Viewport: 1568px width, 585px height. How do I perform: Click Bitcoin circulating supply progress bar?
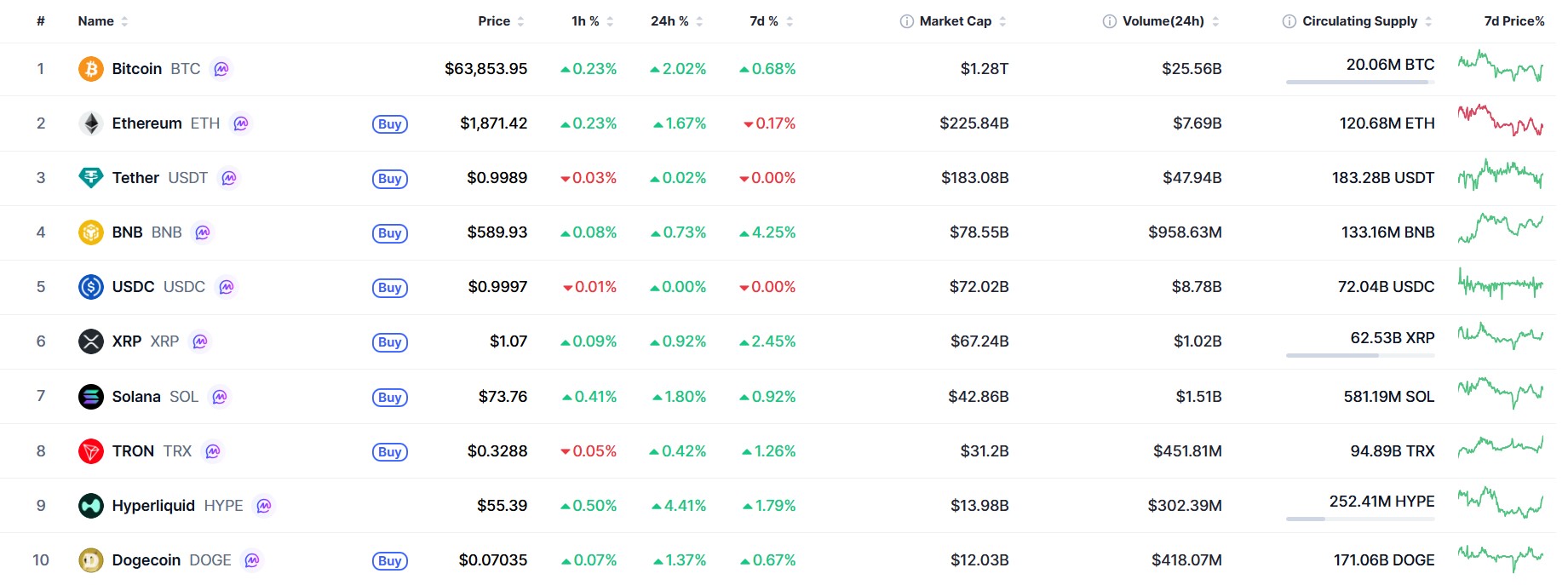pyautogui.click(x=1360, y=82)
